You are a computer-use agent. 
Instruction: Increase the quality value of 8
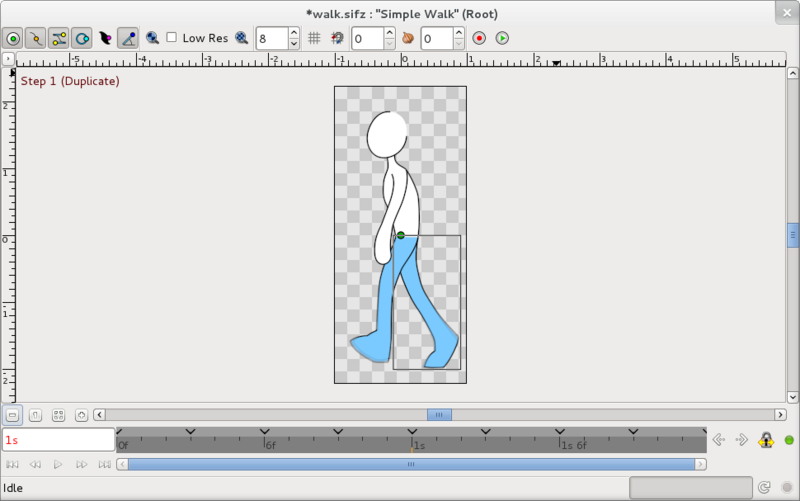pyautogui.click(x=294, y=33)
